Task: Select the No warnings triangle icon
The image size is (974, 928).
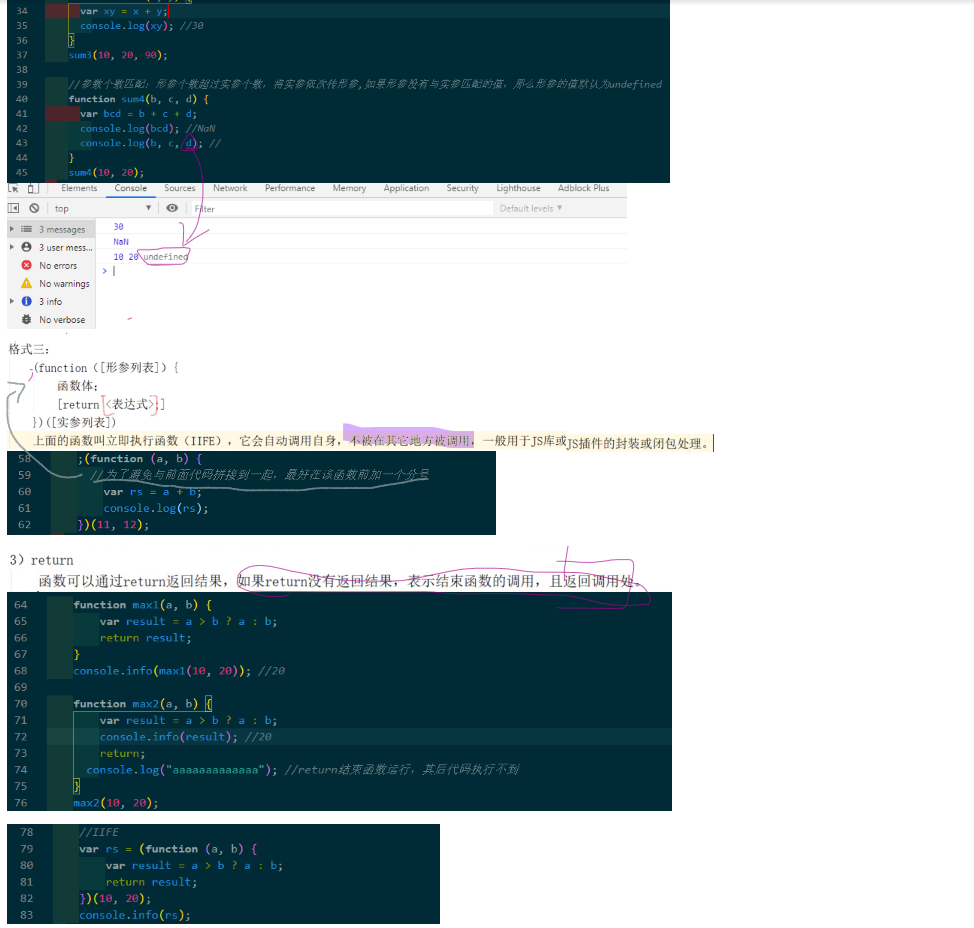Action: tap(27, 283)
